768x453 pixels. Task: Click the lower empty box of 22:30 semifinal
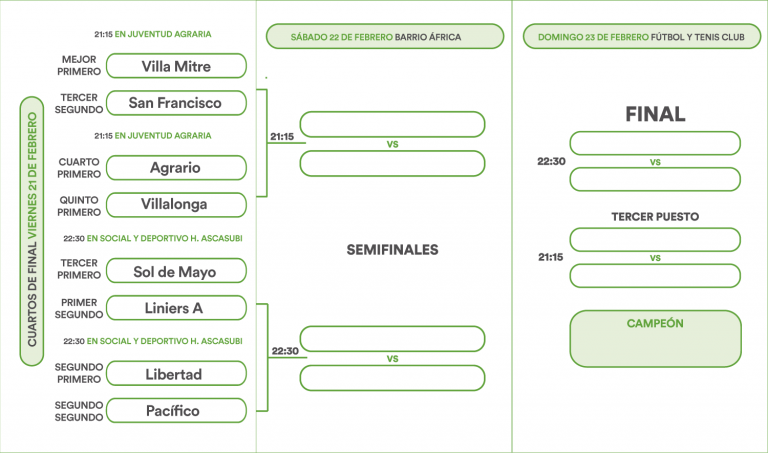point(392,377)
